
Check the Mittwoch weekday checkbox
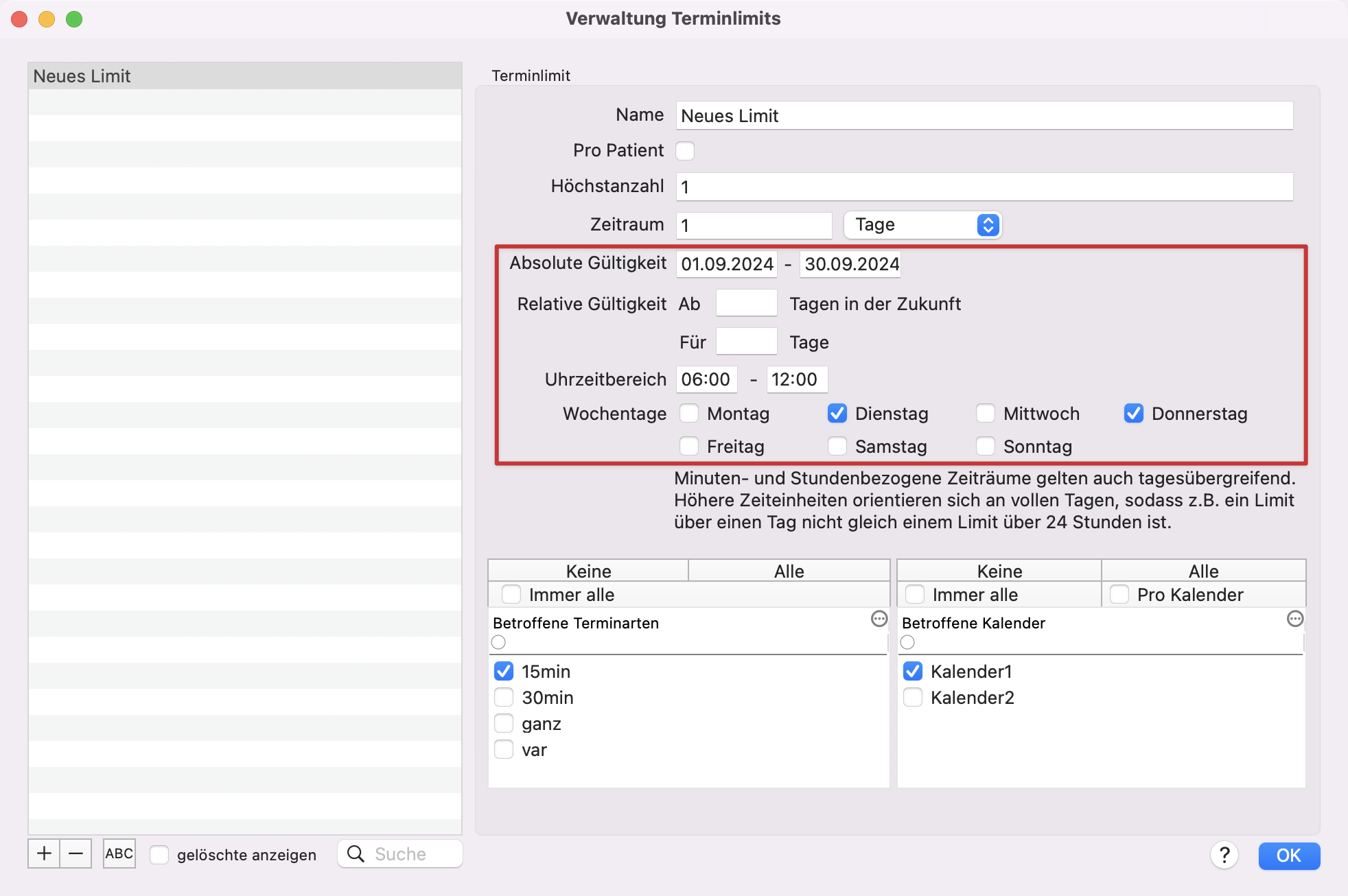tap(986, 413)
